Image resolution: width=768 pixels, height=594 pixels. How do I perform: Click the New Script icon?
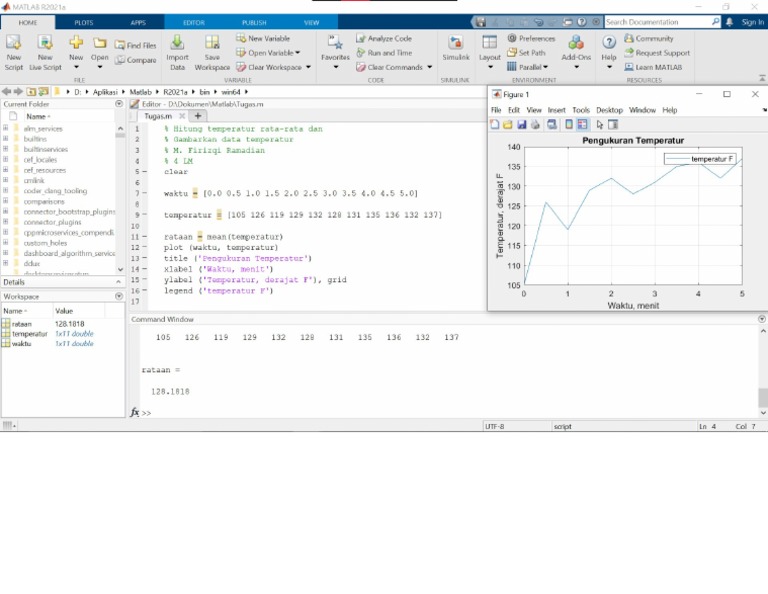14,43
